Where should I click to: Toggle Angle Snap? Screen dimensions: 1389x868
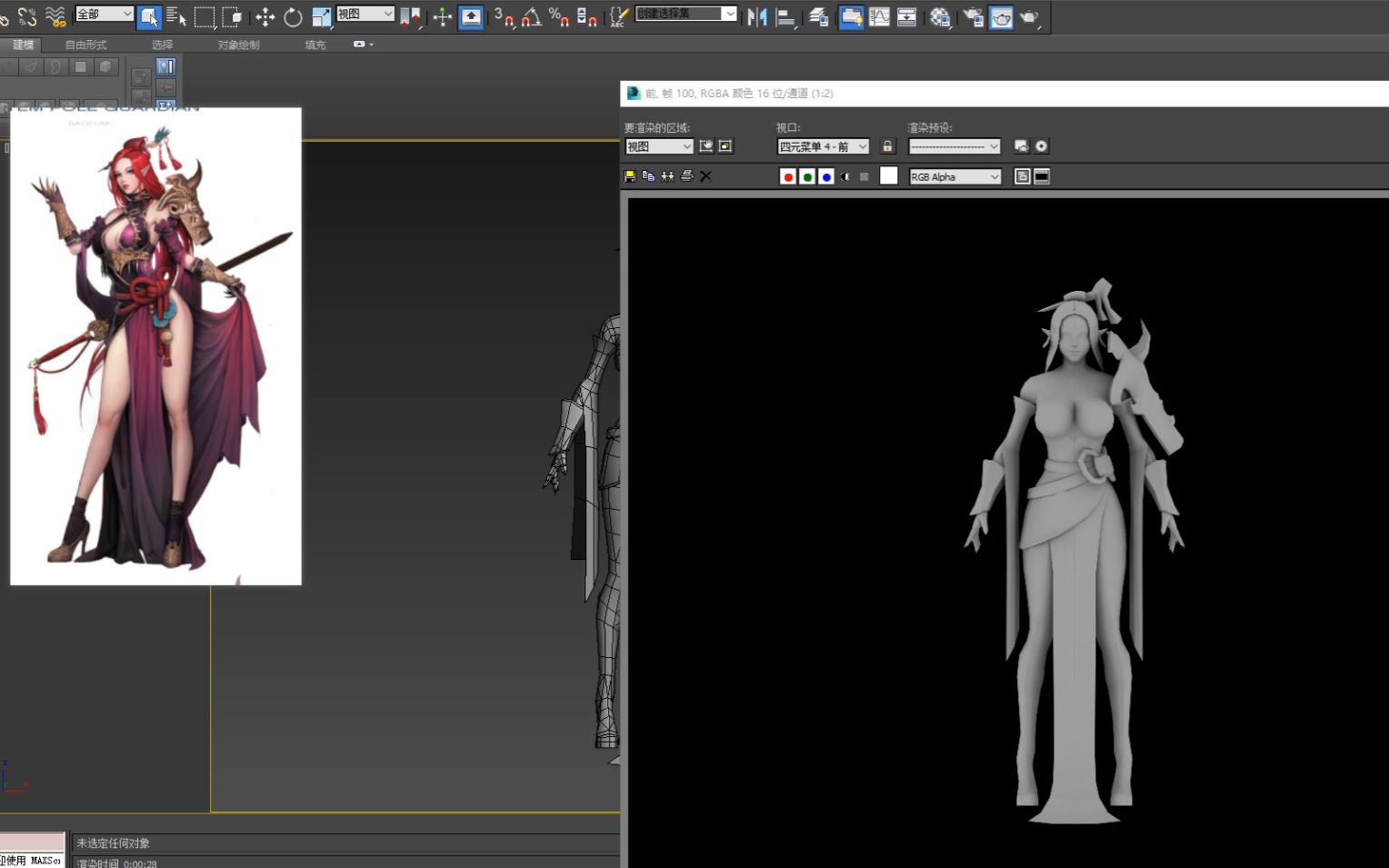point(532,16)
